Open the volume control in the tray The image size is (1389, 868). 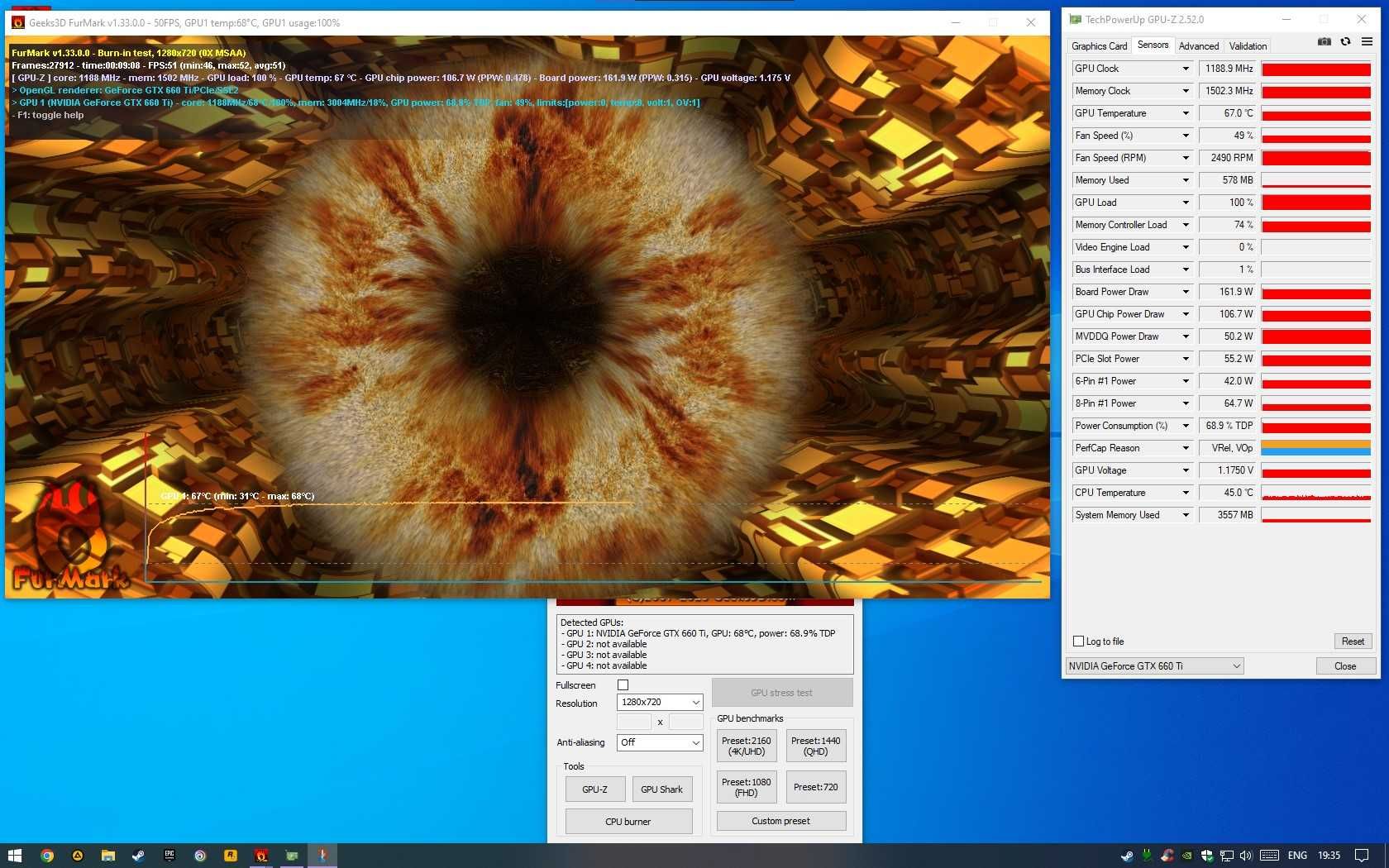click(1246, 856)
